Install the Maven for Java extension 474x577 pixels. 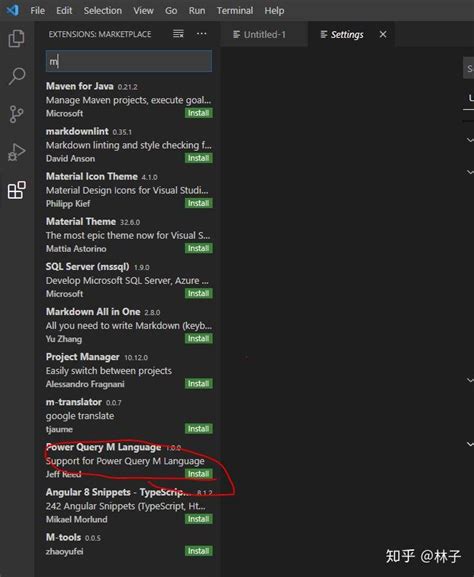[x=198, y=113]
